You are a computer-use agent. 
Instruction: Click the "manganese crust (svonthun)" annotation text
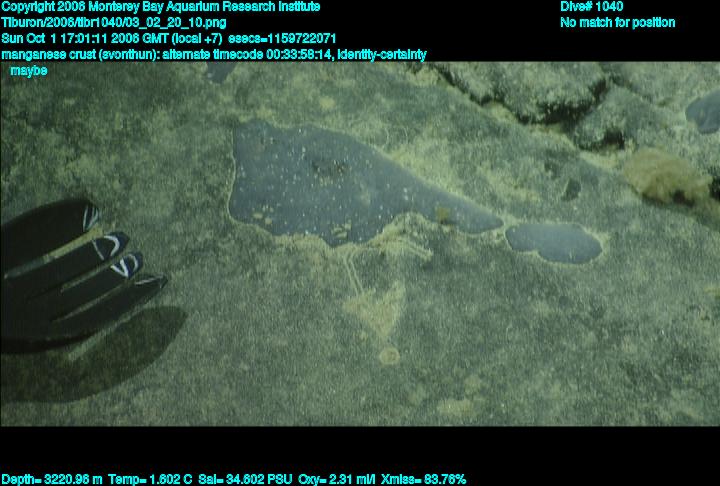point(80,55)
